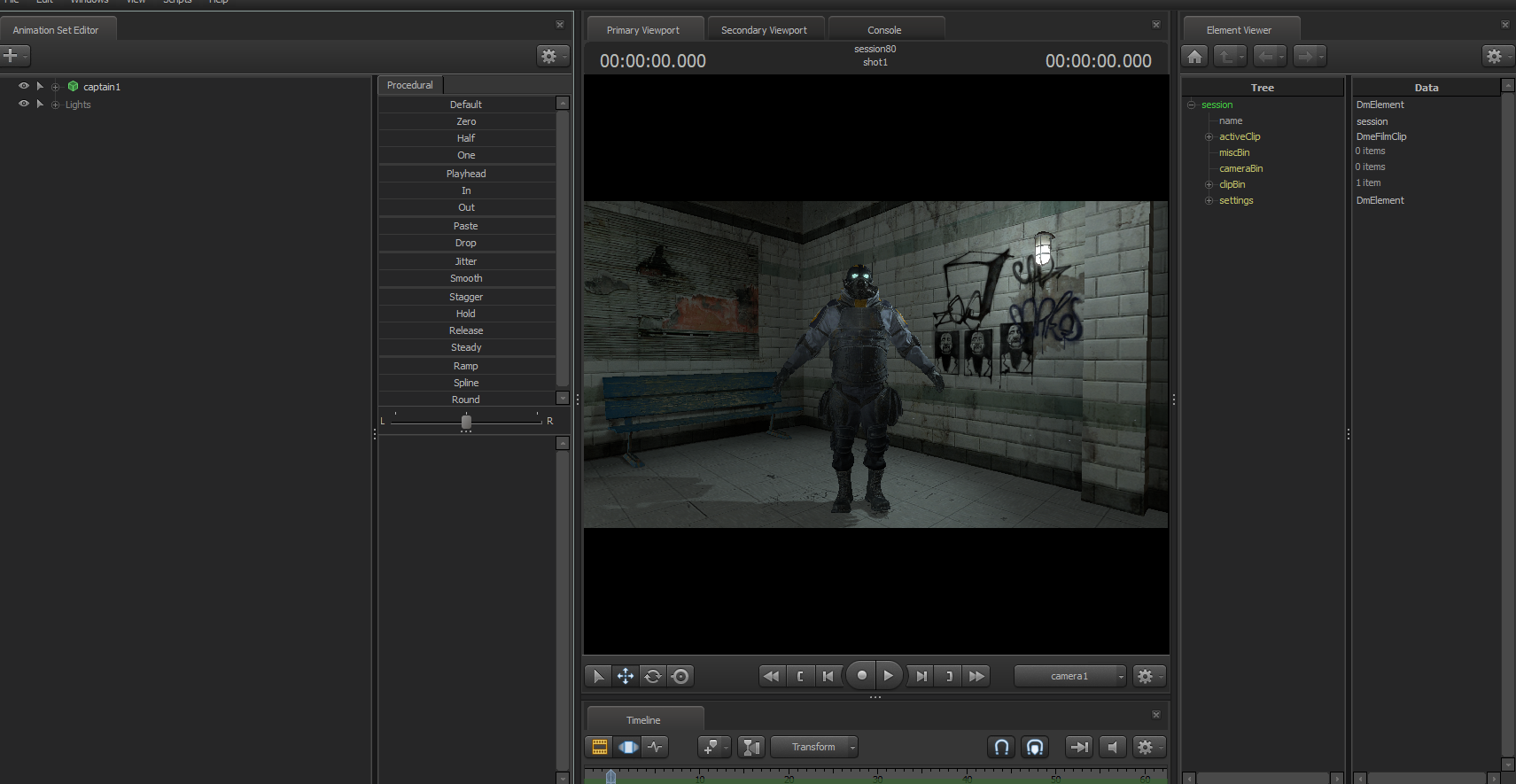
Task: Open the Primary Viewport tab
Action: 644,30
